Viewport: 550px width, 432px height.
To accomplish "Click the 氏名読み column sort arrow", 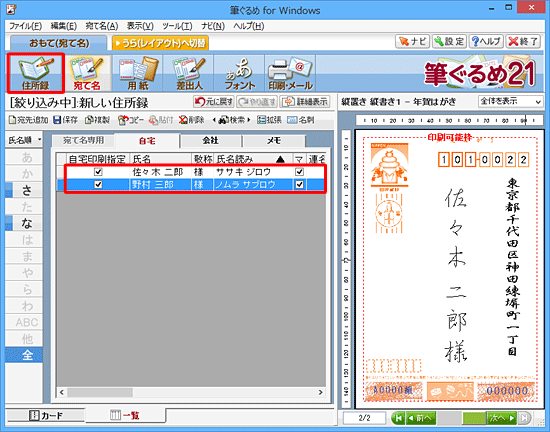I will click(x=280, y=160).
